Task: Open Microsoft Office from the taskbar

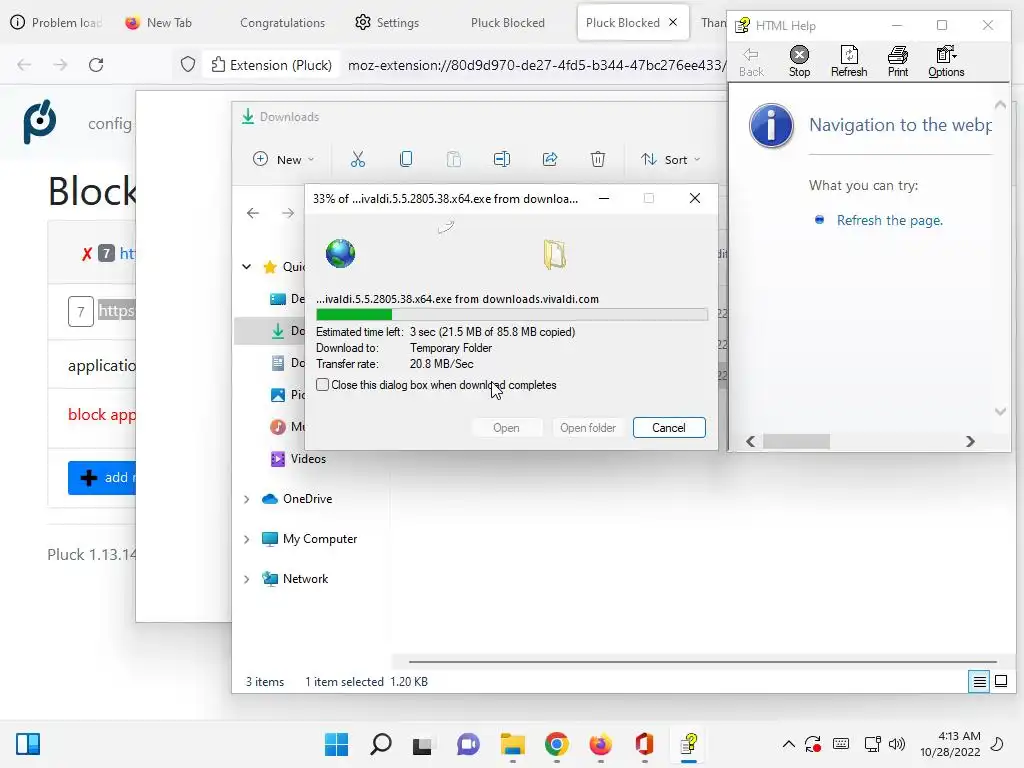Action: (x=645, y=744)
